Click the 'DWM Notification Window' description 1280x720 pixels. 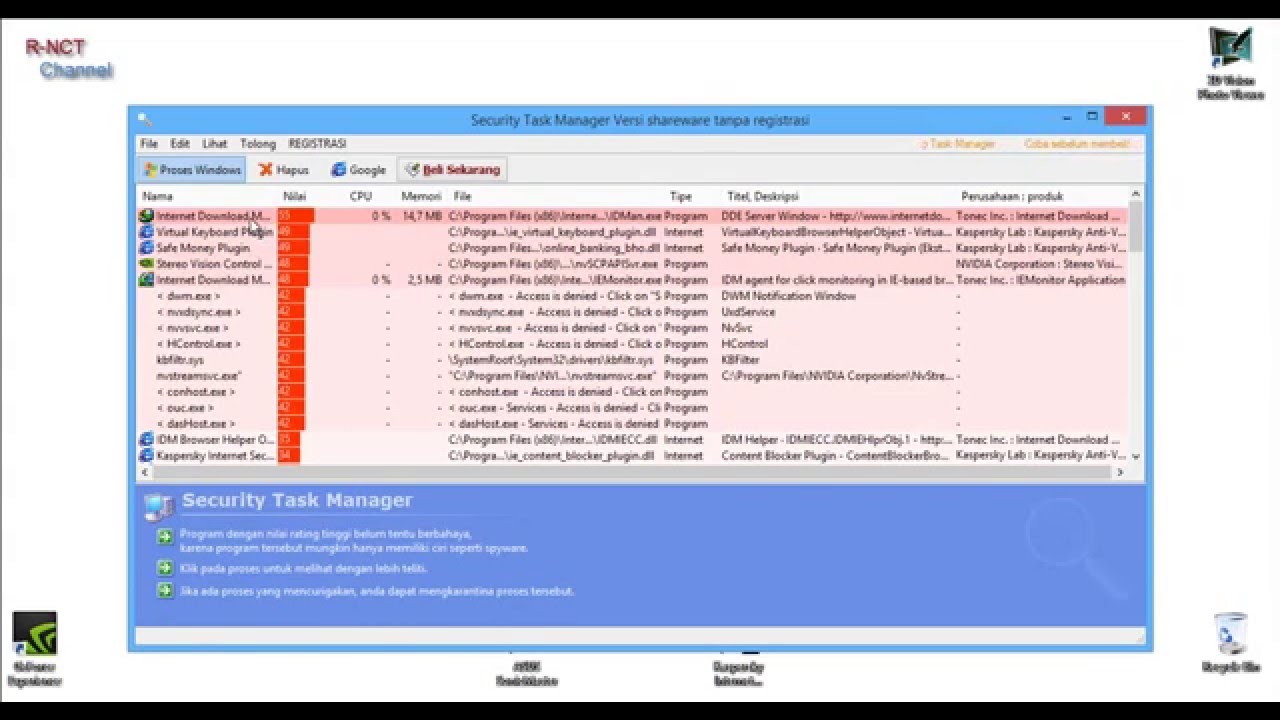[x=788, y=296]
